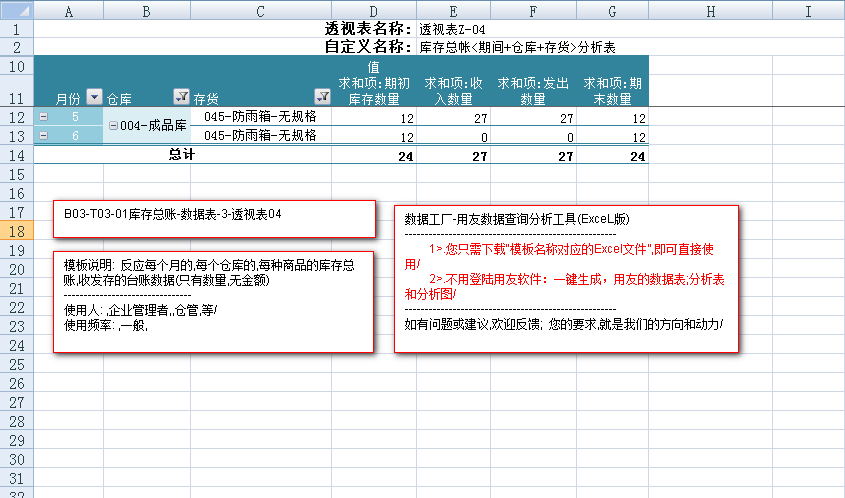Select the B03-T03-01库存总帐 text box
This screenshot has height=498, width=845.
click(x=214, y=218)
